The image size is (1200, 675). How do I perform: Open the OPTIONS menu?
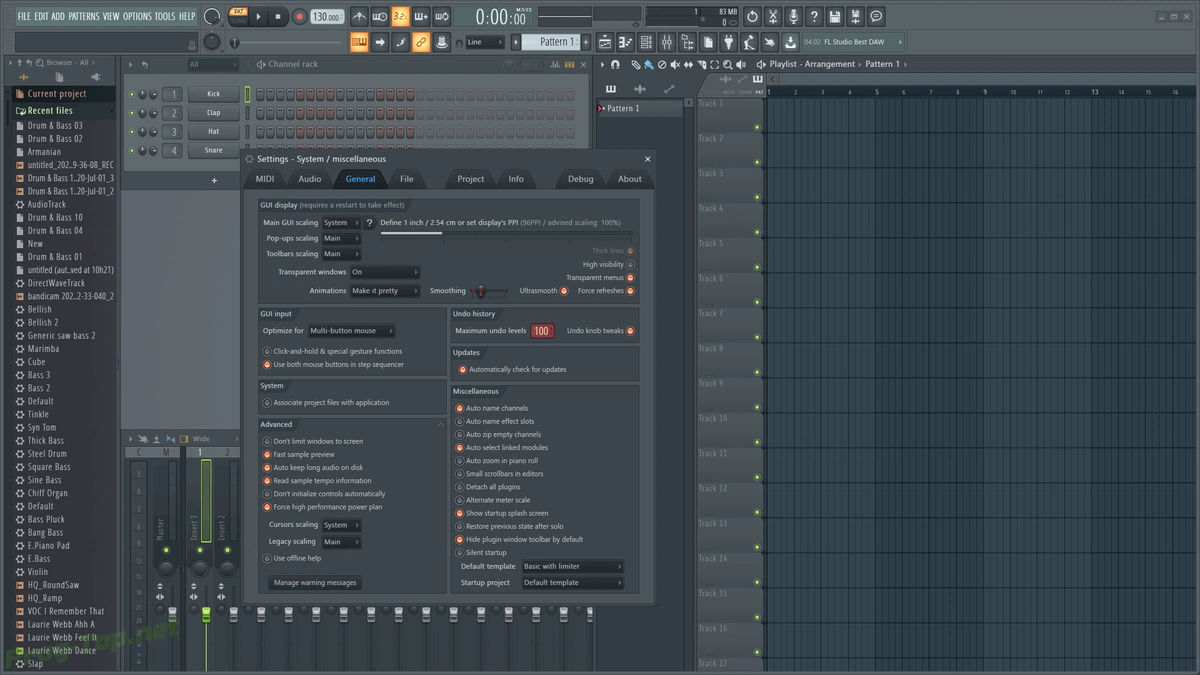pos(138,16)
